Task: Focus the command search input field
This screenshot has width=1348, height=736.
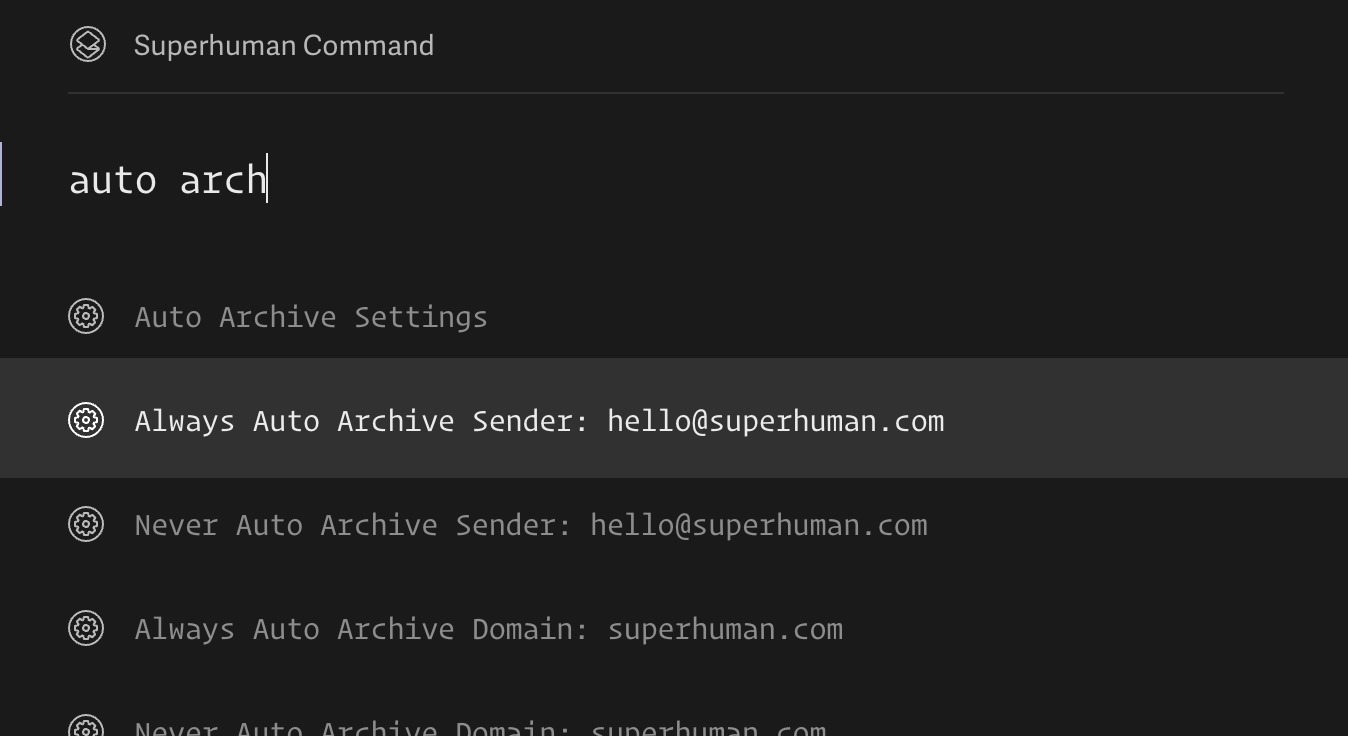Action: coord(600,180)
